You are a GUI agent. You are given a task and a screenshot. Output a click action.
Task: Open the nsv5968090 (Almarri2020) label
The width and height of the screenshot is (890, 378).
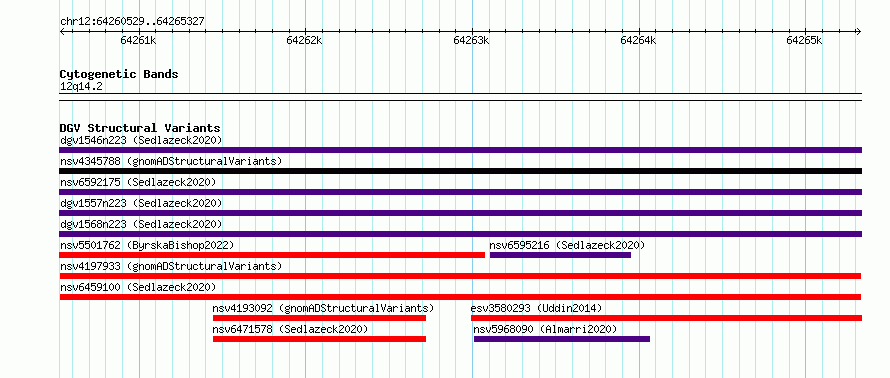(x=545, y=329)
